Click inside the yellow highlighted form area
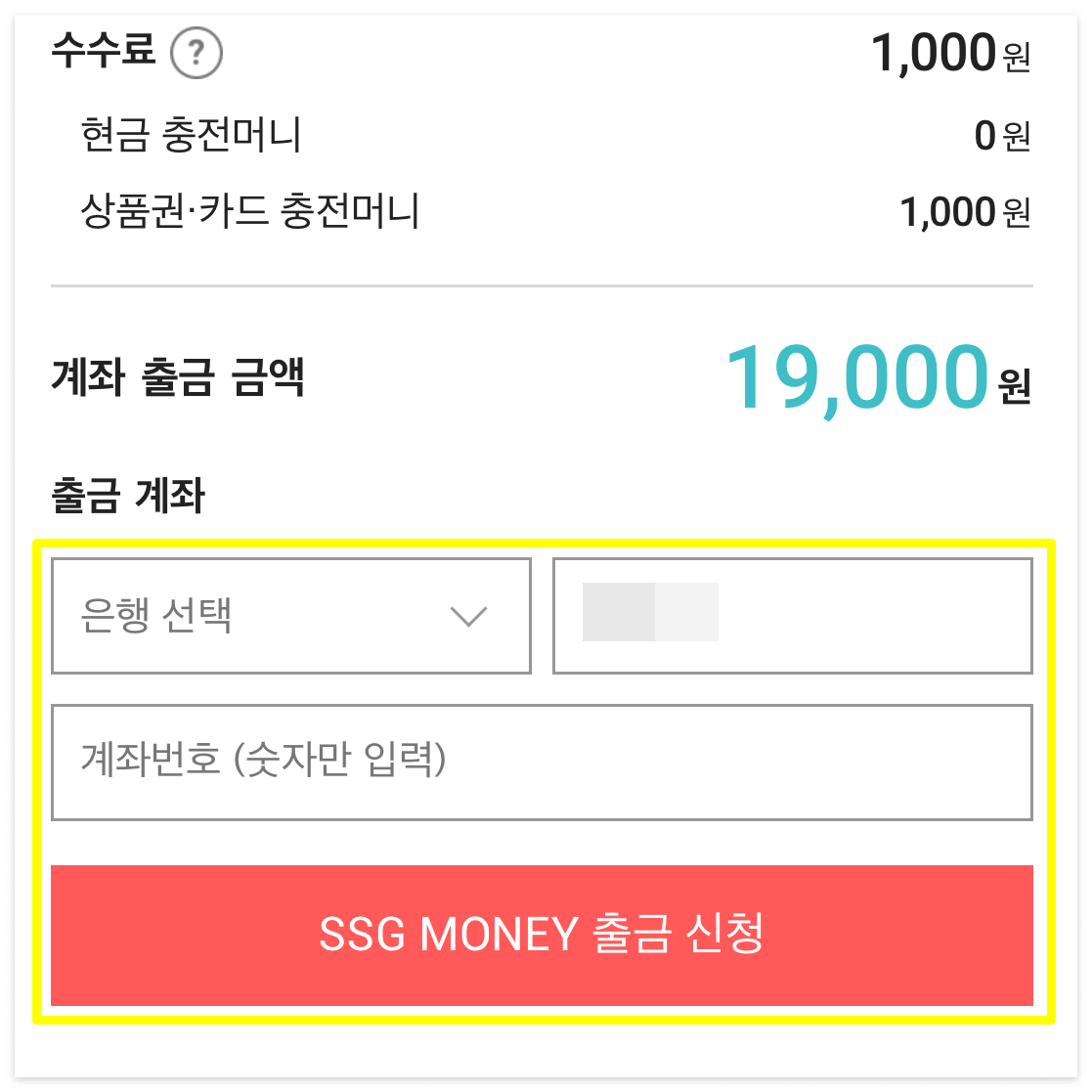 point(545,841)
